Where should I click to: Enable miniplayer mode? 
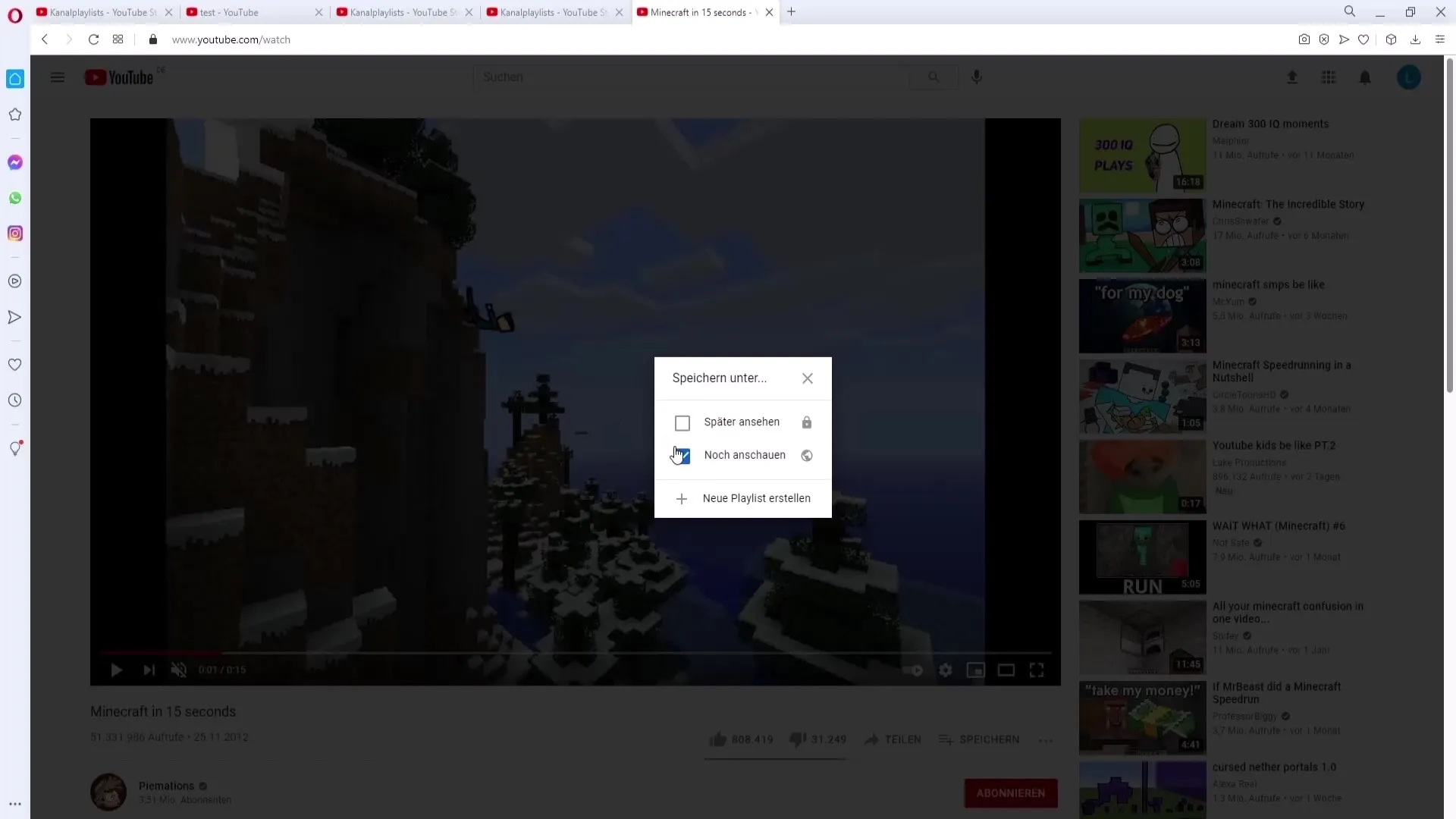tap(976, 670)
